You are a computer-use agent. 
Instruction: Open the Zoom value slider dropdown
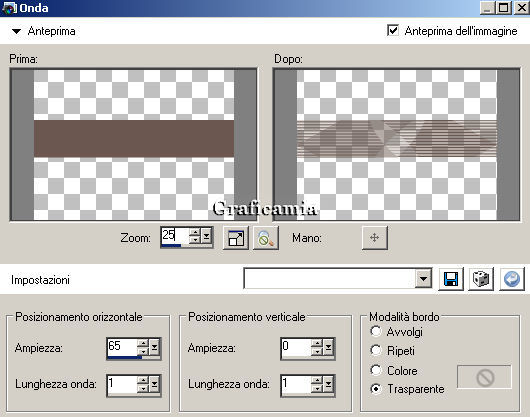click(x=207, y=236)
